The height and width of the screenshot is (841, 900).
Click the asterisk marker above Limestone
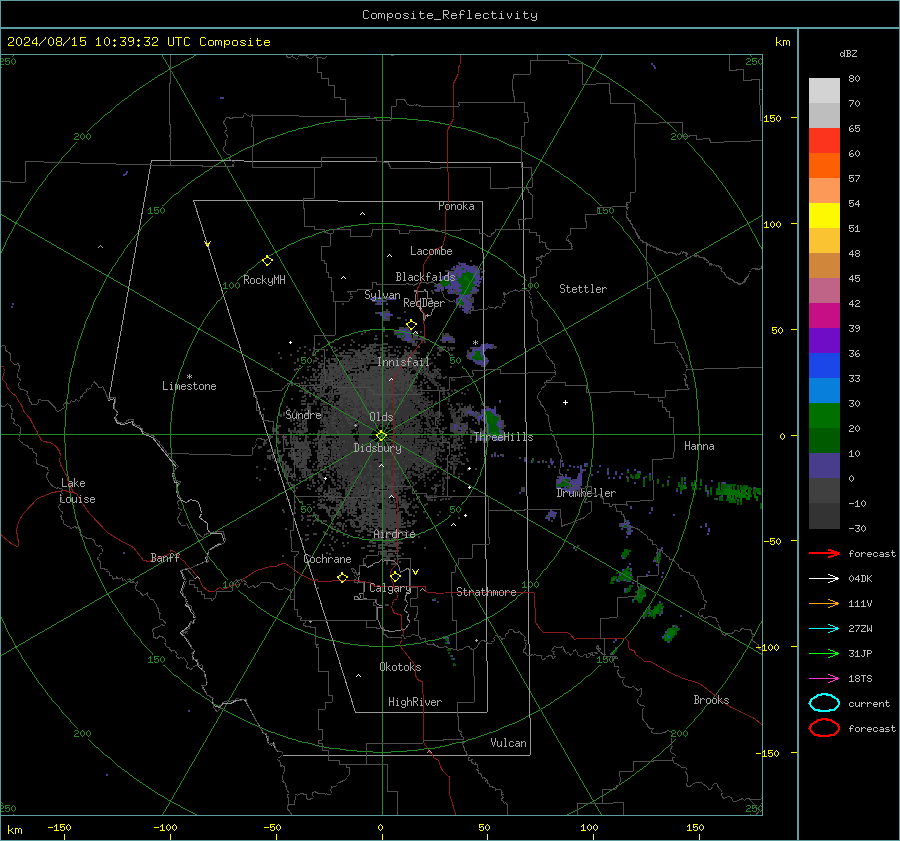click(189, 377)
